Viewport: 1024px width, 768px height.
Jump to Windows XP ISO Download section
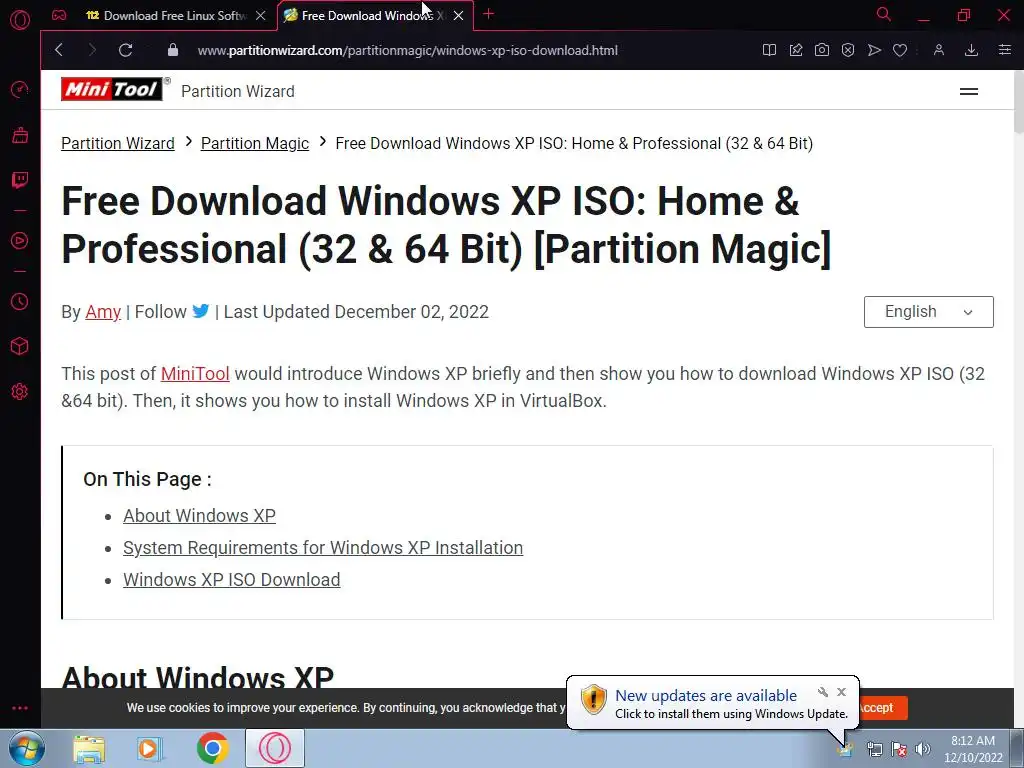231,579
